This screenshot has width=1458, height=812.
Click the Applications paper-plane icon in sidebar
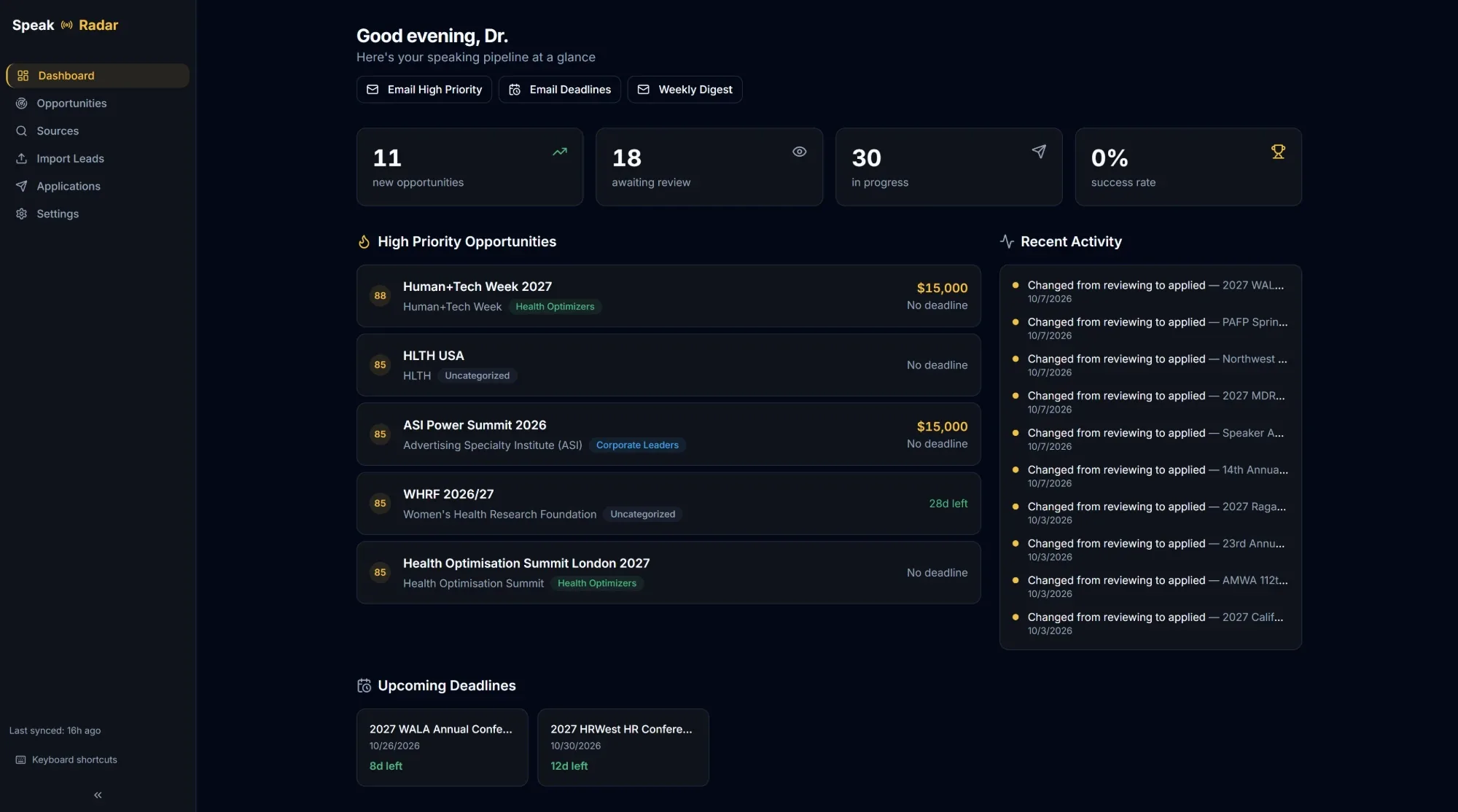(x=22, y=187)
